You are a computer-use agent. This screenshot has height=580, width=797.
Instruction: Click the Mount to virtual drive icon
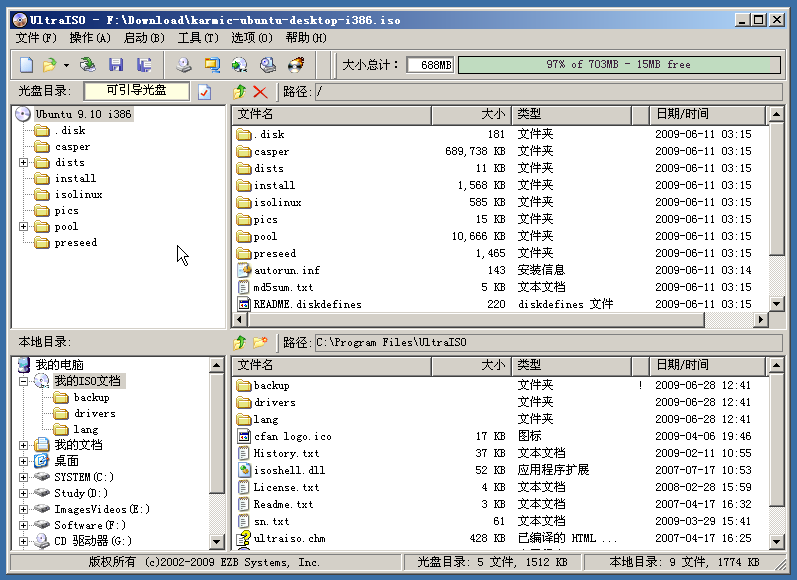268,65
